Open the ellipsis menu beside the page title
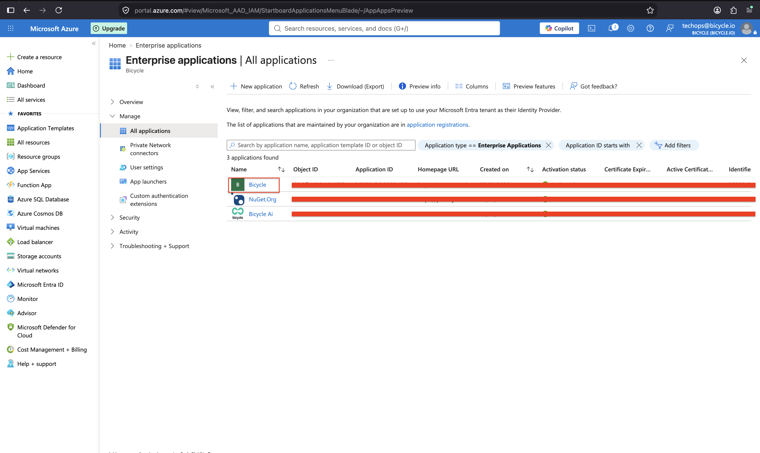The width and height of the screenshot is (760, 453). pyautogui.click(x=331, y=61)
